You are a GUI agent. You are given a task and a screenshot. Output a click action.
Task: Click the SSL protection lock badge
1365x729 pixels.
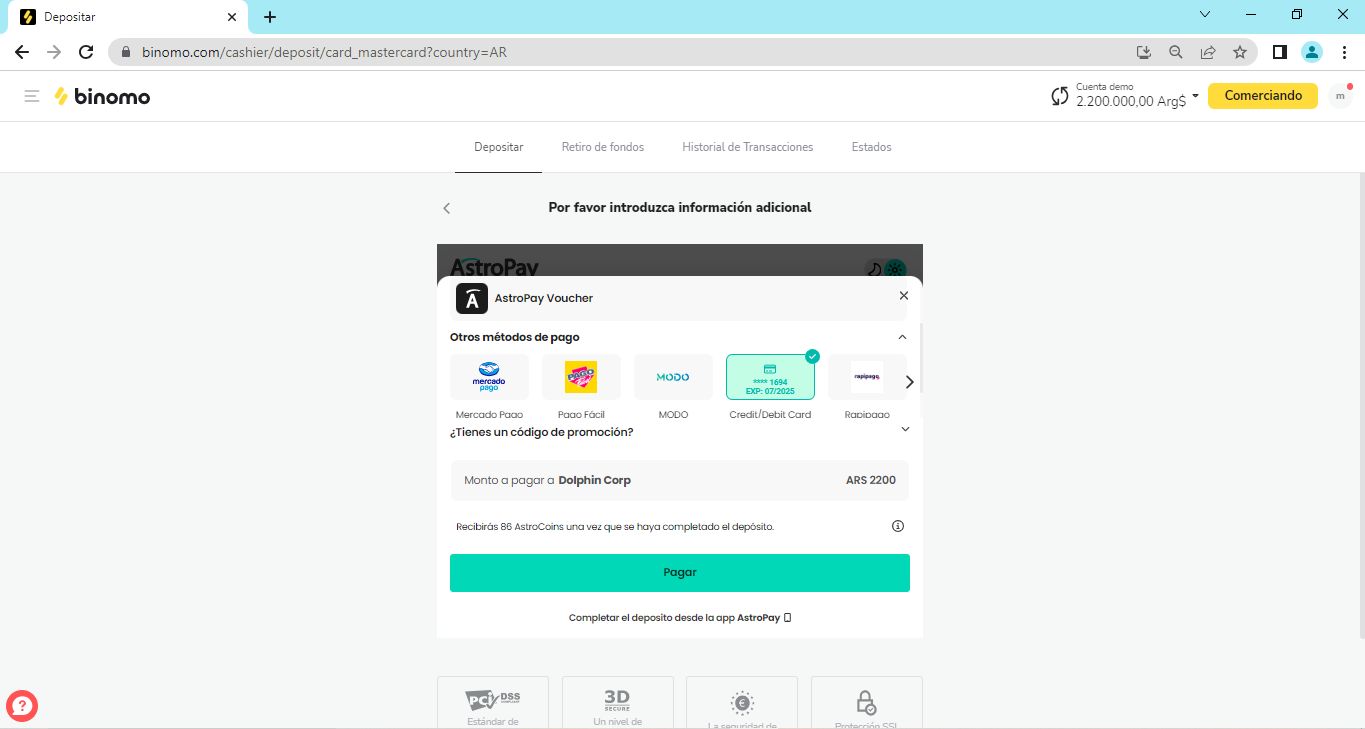click(867, 703)
